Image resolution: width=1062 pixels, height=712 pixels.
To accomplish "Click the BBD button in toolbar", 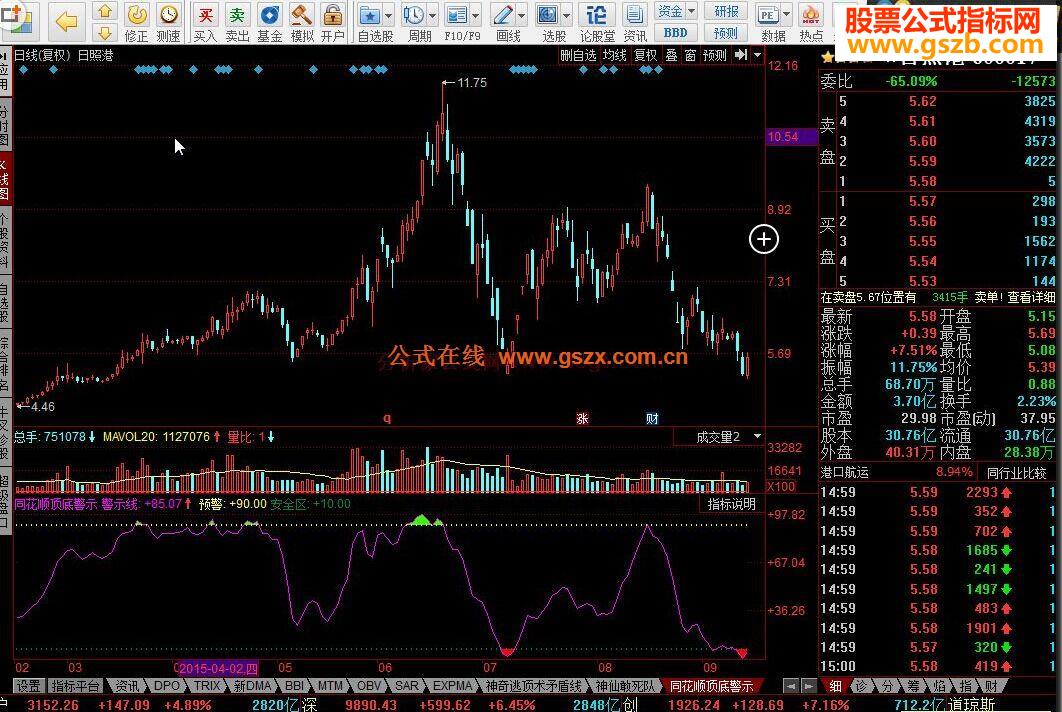I will (676, 33).
